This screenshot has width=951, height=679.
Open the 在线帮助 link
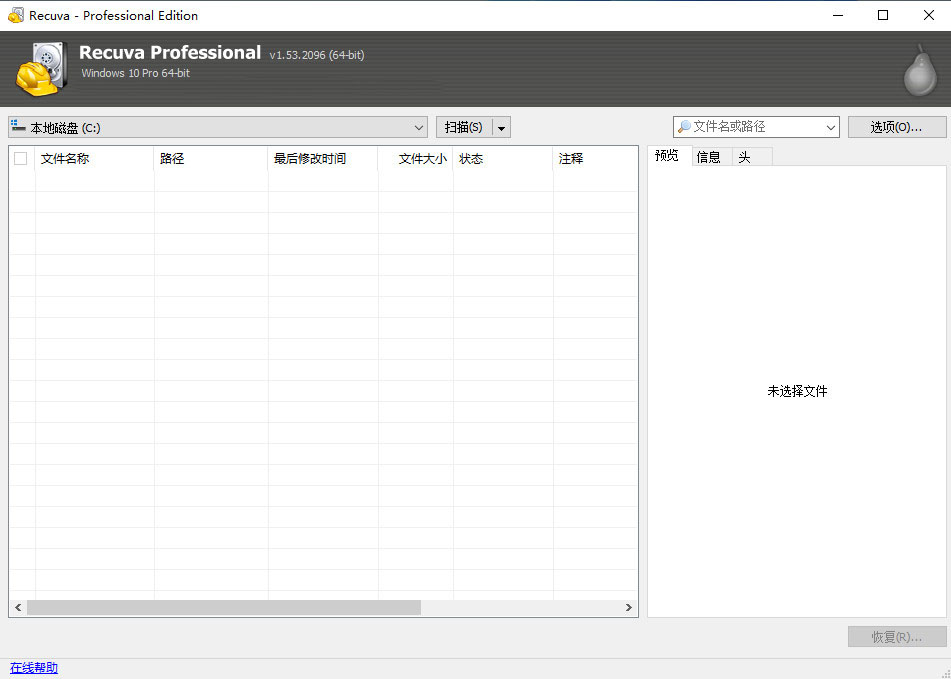pos(34,668)
